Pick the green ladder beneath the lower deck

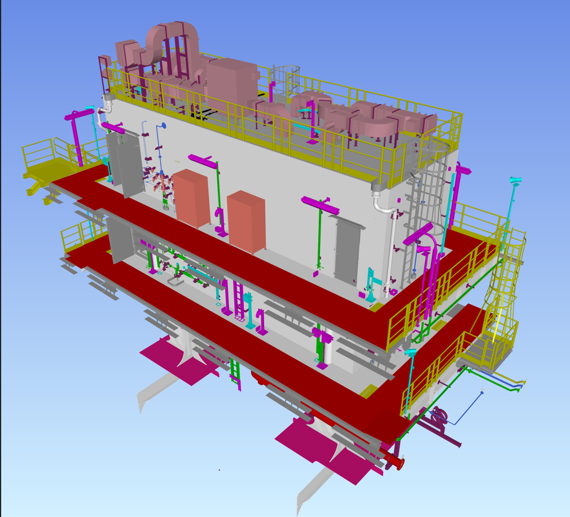[x=235, y=373]
